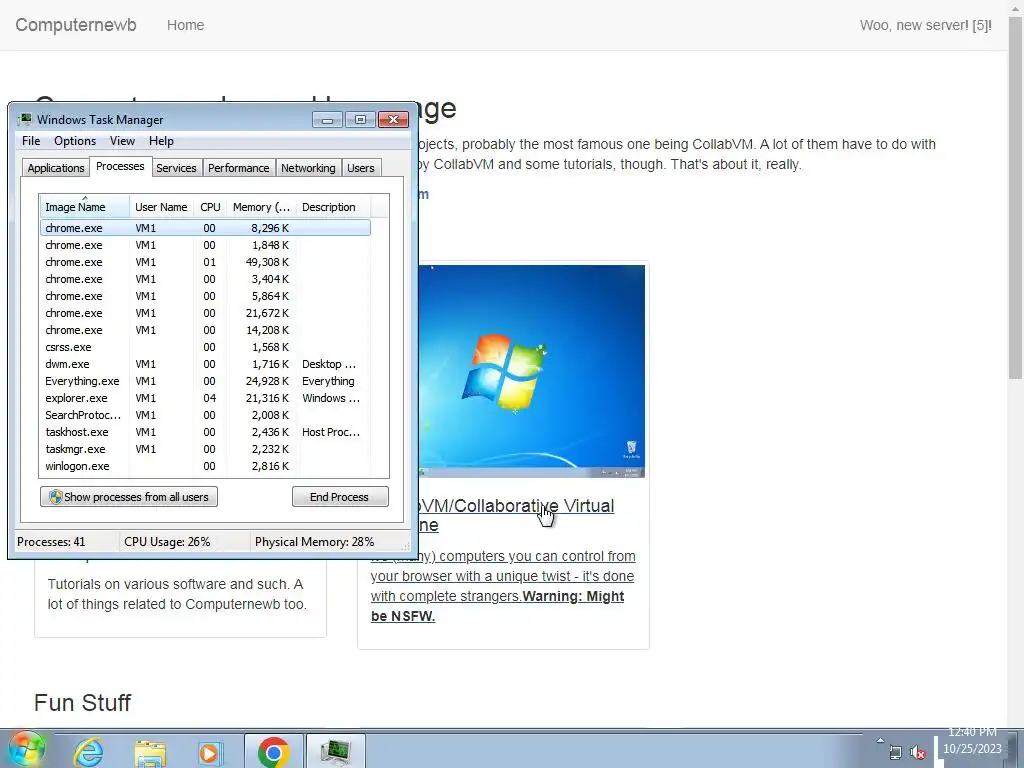Click the Task Manager title bar icon
The image size is (1024, 768).
tap(25, 120)
